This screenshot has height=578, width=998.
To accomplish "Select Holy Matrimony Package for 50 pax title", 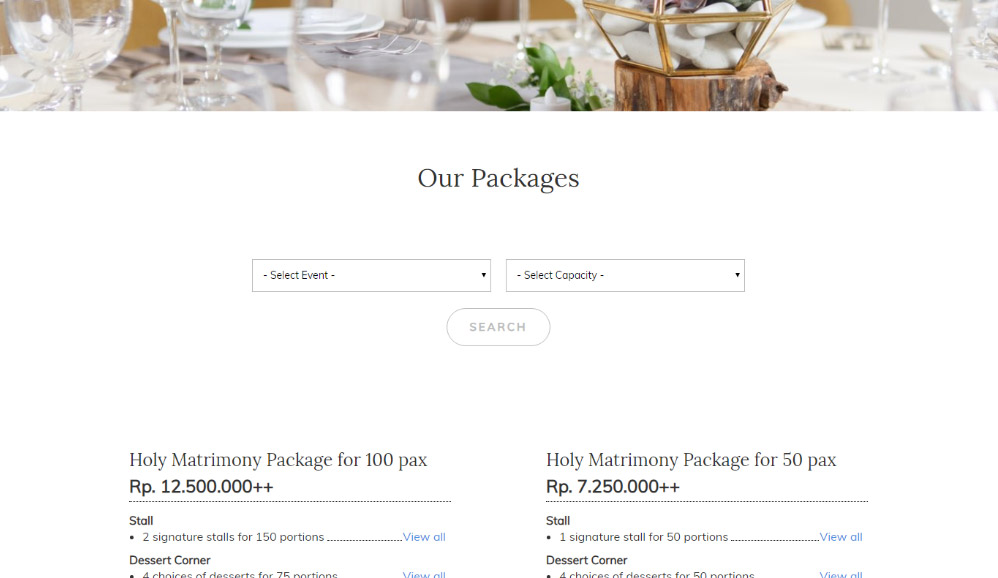I will 691,460.
